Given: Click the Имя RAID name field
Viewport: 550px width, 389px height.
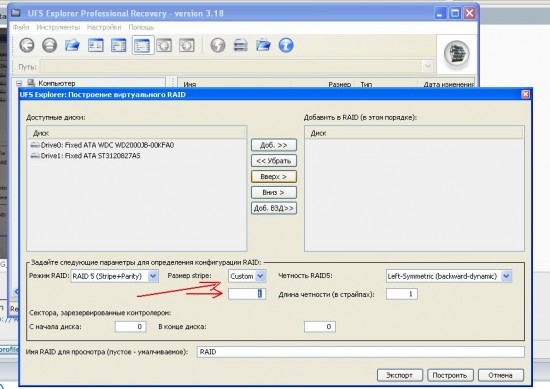Looking at the screenshot, I should coord(361,352).
